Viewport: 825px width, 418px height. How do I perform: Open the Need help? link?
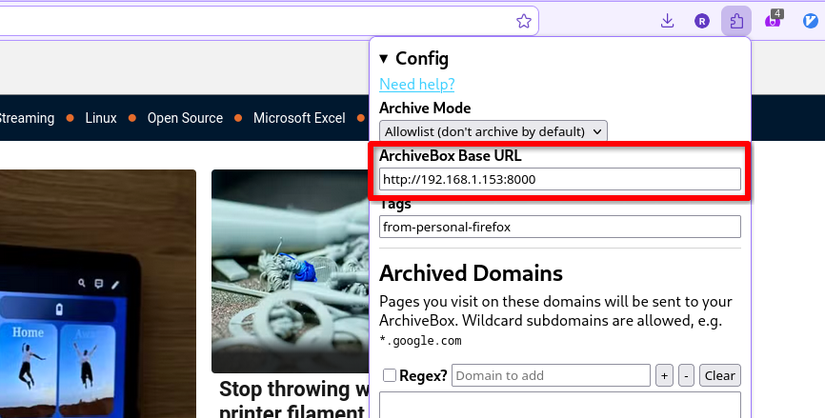point(417,84)
